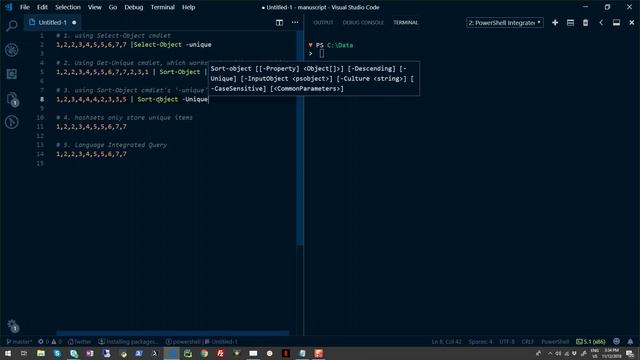Switch to the OUTPUT panel tab
Viewport: 640px width, 360px height.
click(x=323, y=22)
